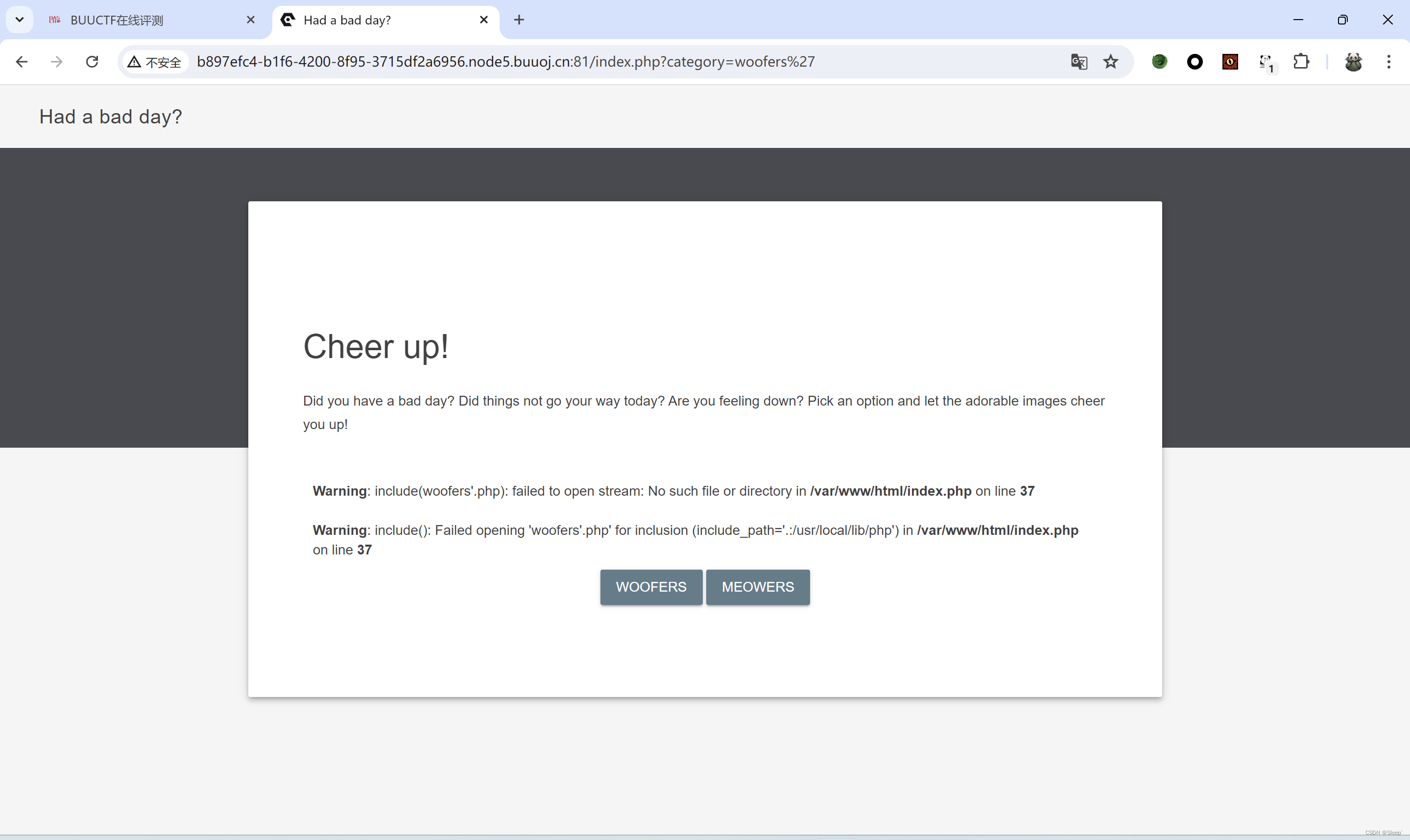Click the bad day description paragraph
The height and width of the screenshot is (840, 1410).
[x=704, y=412]
